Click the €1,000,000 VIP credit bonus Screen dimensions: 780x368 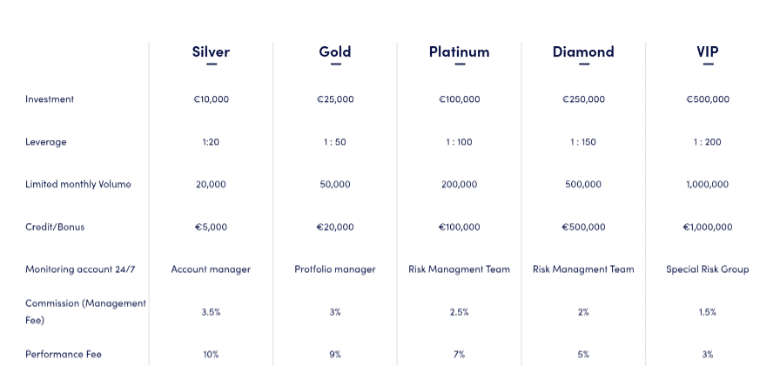(x=707, y=227)
